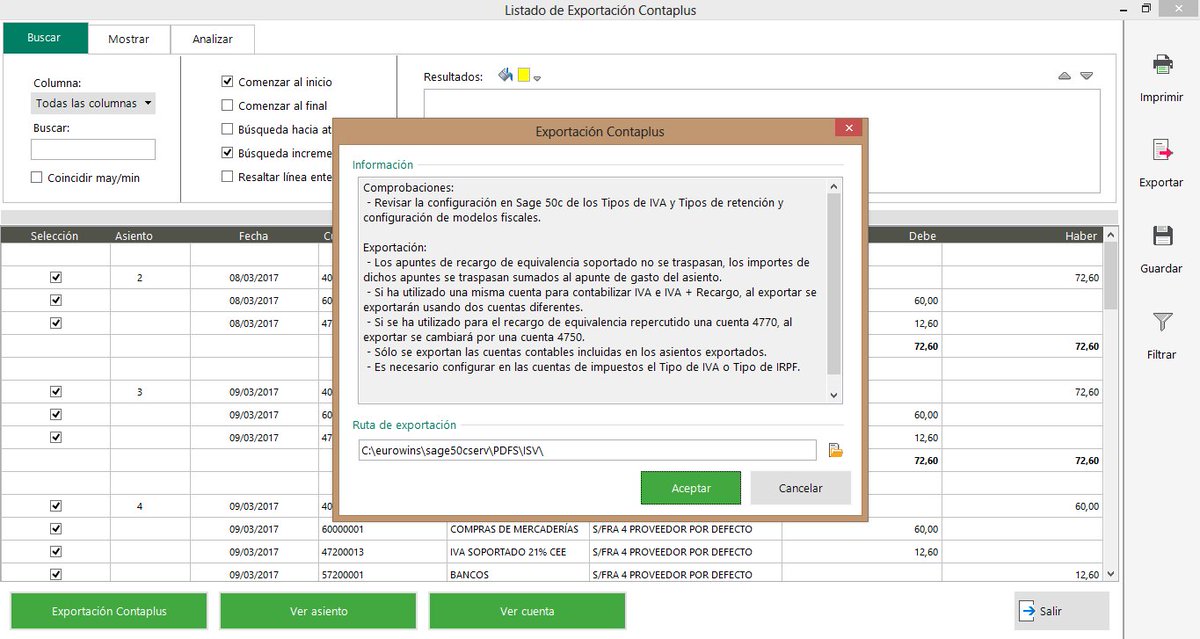Click the up arrow icon near Resultados panel
Viewport: 1200px width, 639px height.
coord(1065,74)
